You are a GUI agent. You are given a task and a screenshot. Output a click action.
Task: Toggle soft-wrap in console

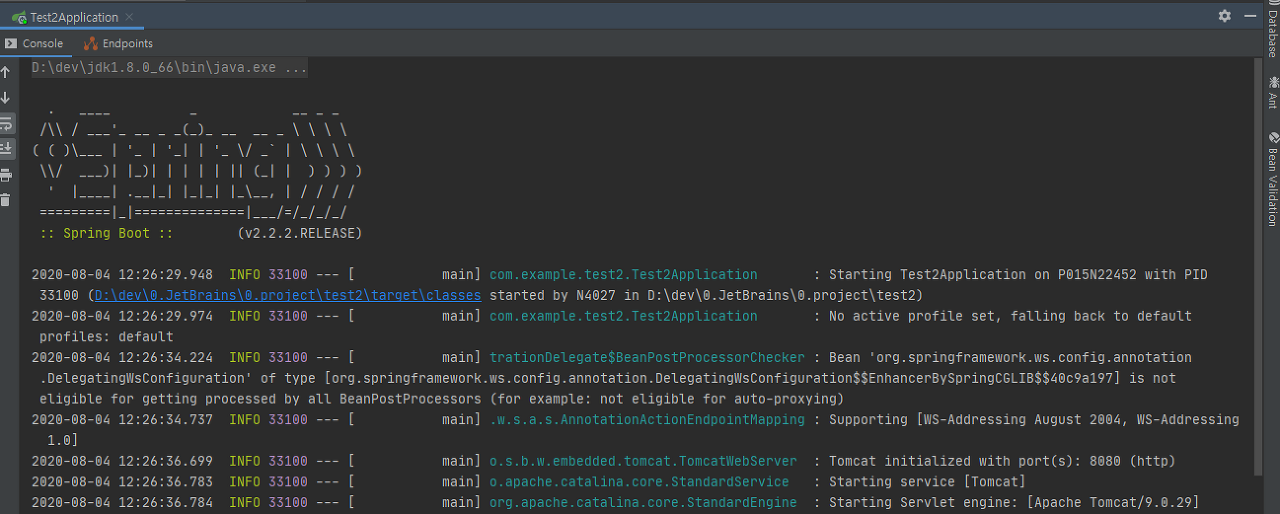(6, 123)
